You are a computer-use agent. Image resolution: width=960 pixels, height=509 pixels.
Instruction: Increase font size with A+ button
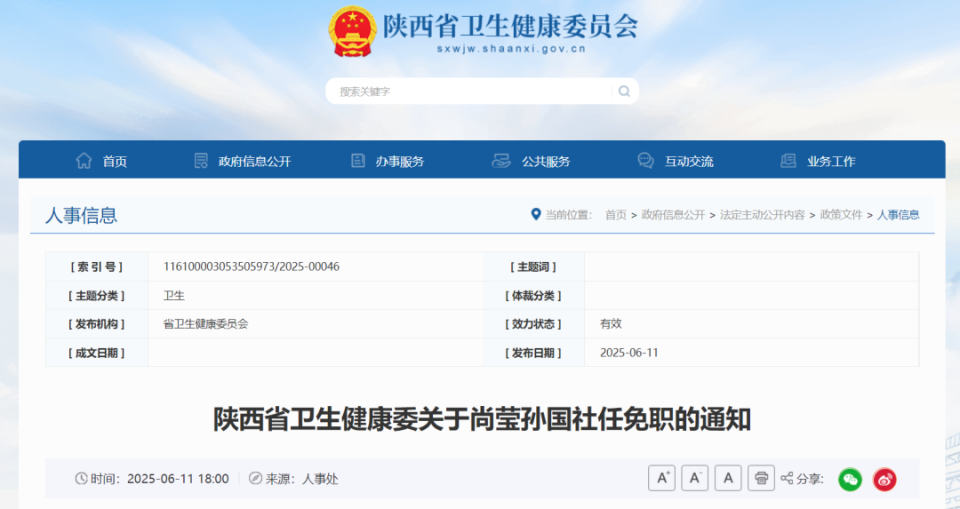[x=662, y=478]
